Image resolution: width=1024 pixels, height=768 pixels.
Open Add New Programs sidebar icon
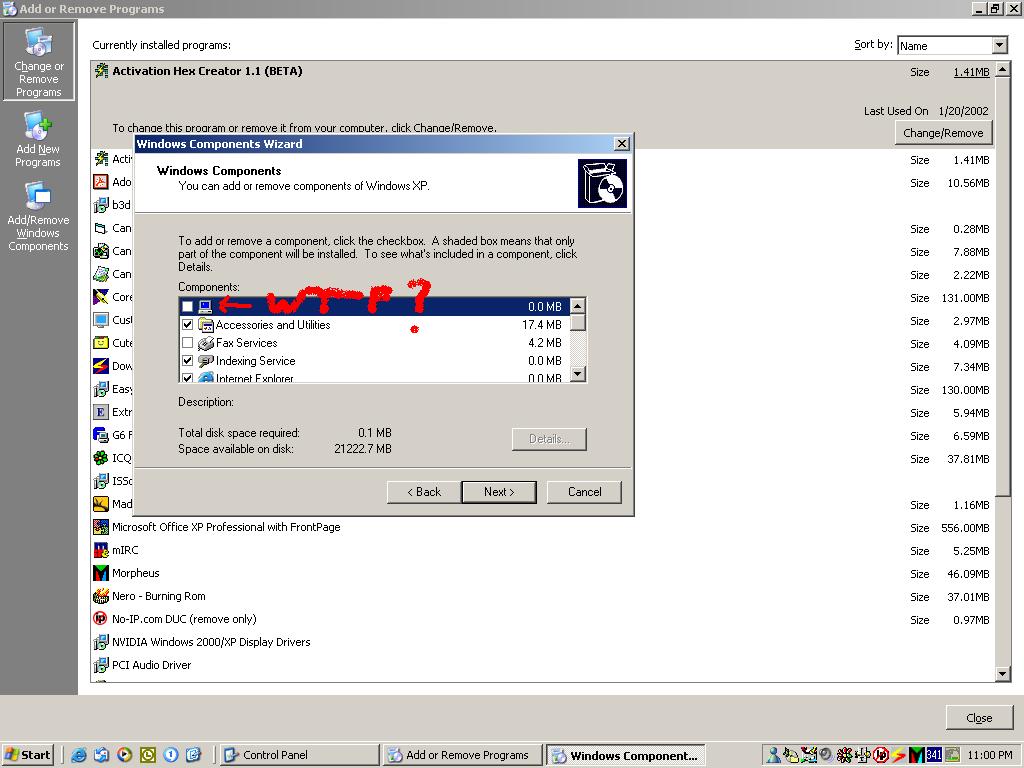coord(38,140)
